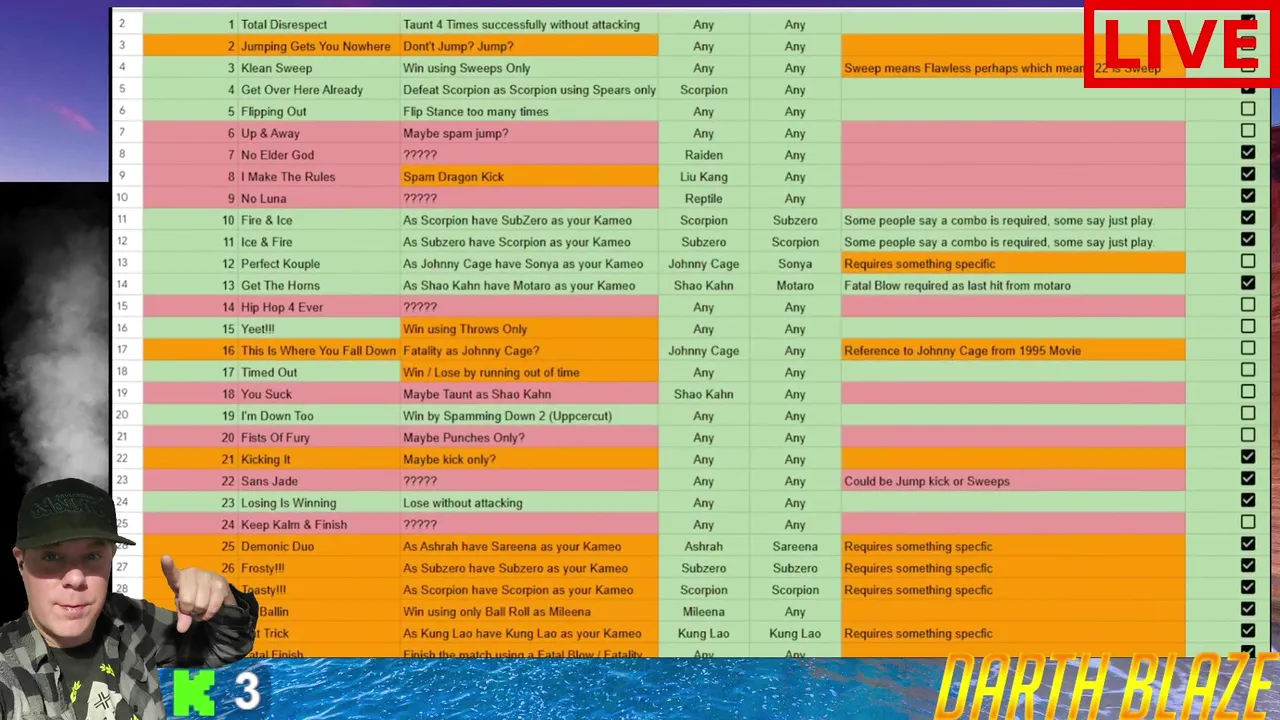Image resolution: width=1280 pixels, height=720 pixels.
Task: Click 'Win using only Ball Roll as Mileena'
Action: [x=529, y=612]
